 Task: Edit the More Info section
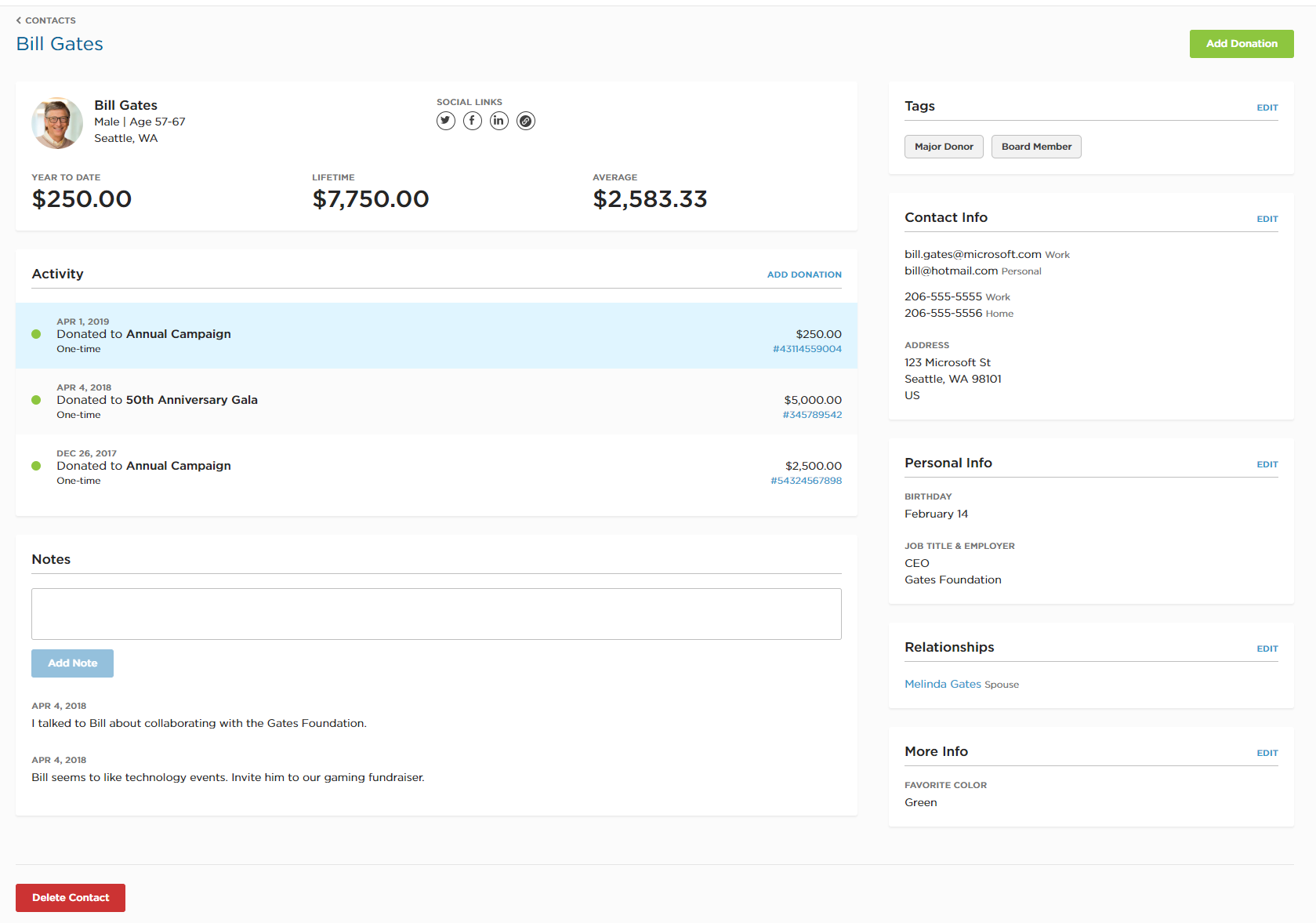[1267, 753]
